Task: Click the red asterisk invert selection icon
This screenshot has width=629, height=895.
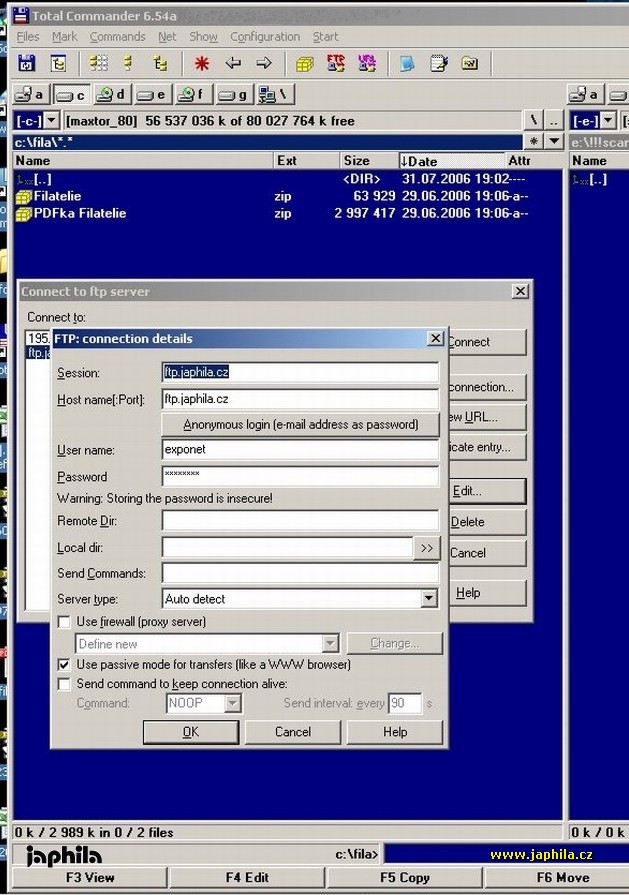Action: pos(201,63)
